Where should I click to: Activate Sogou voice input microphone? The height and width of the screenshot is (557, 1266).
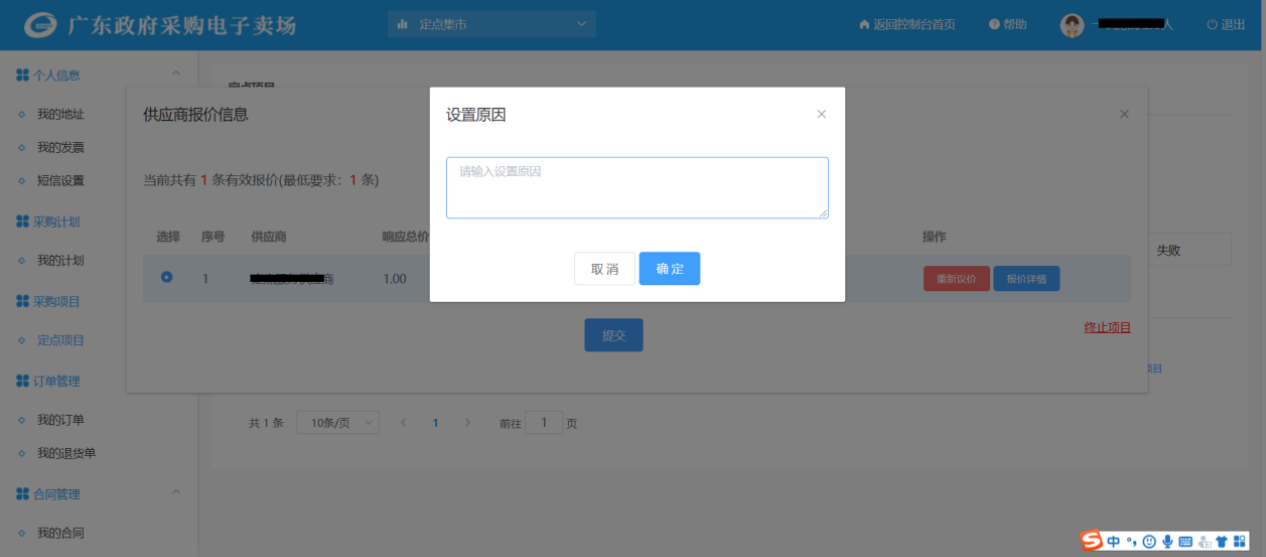1167,541
